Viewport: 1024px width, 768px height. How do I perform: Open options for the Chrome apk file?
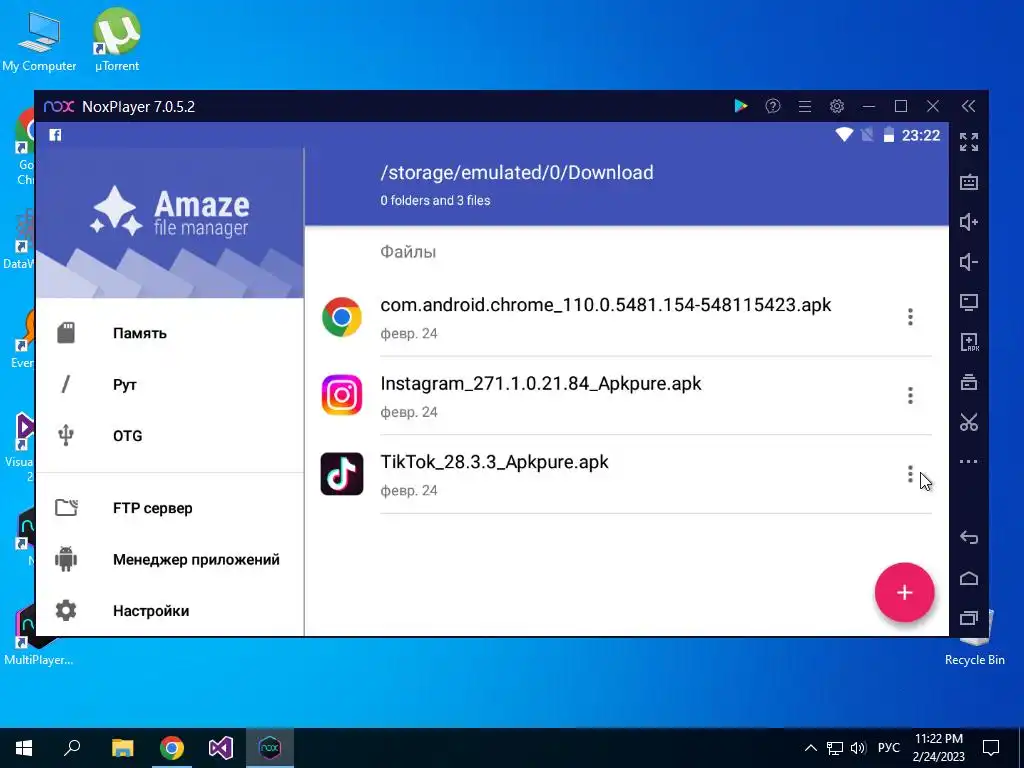click(910, 317)
